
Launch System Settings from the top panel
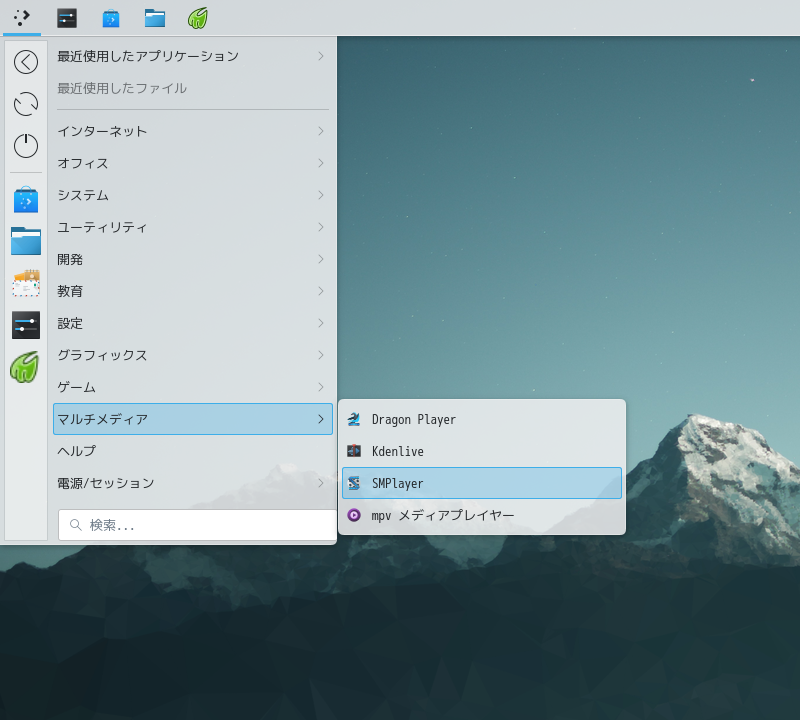[67, 18]
